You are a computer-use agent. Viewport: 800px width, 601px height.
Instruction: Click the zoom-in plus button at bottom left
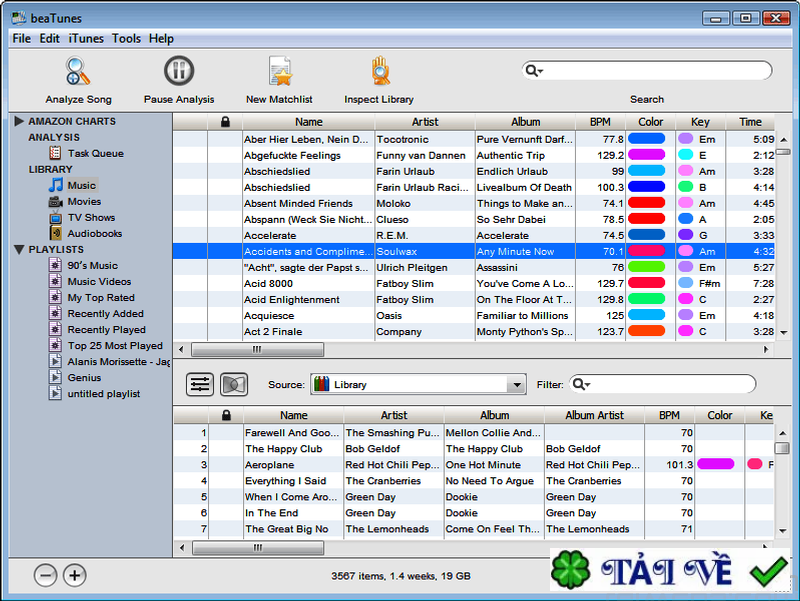click(x=74, y=576)
